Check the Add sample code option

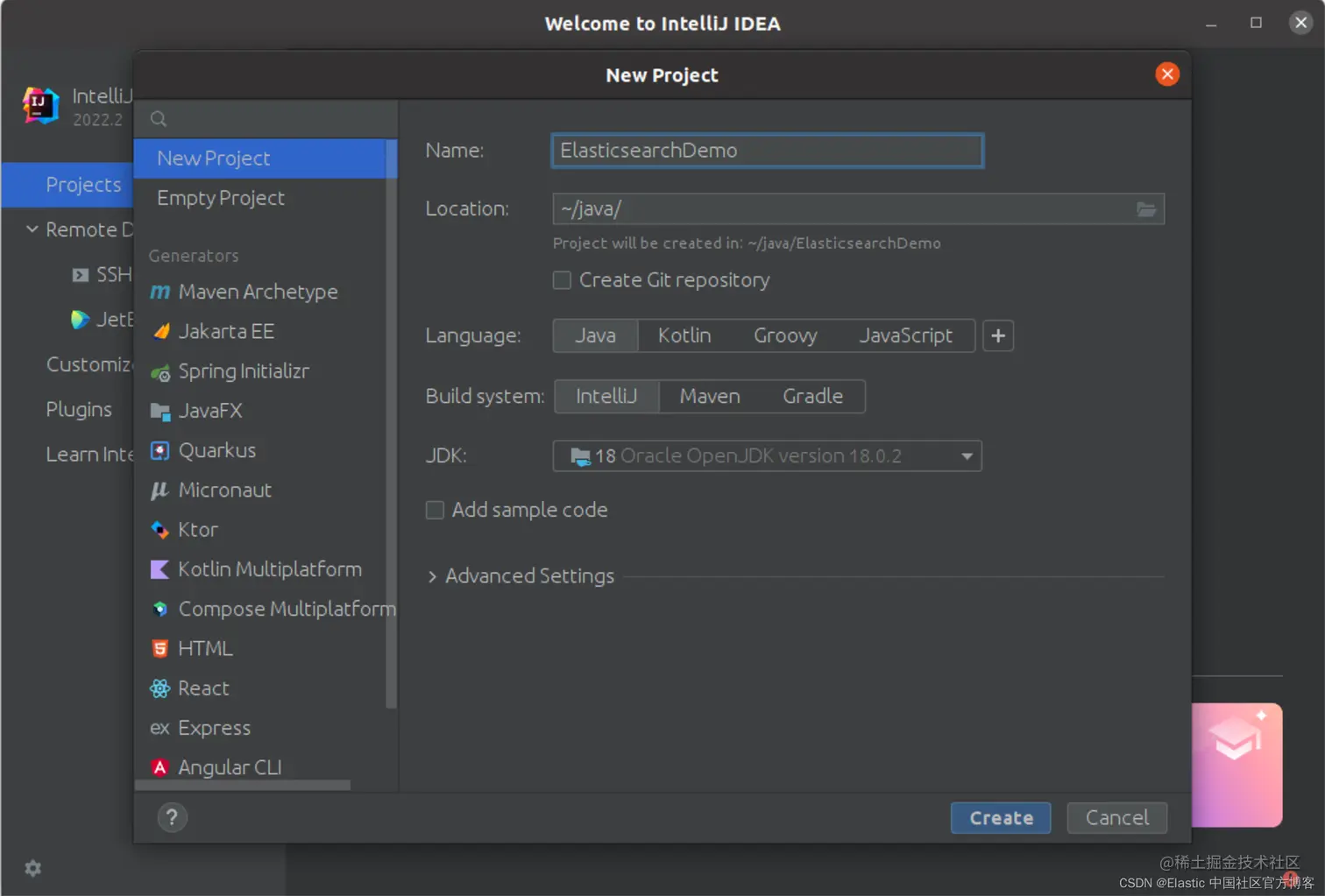(x=435, y=510)
